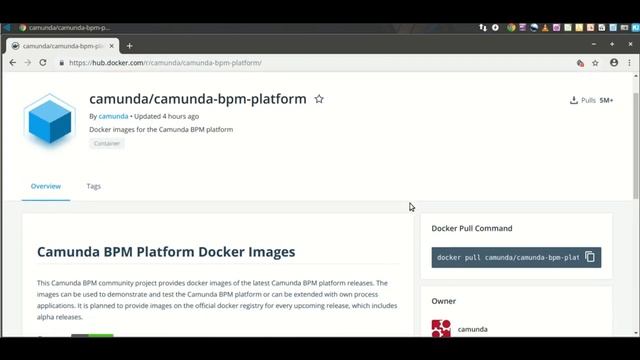Image resolution: width=640 pixels, height=360 pixels.
Task: Click the padlock site info icon
Action: [62, 63]
